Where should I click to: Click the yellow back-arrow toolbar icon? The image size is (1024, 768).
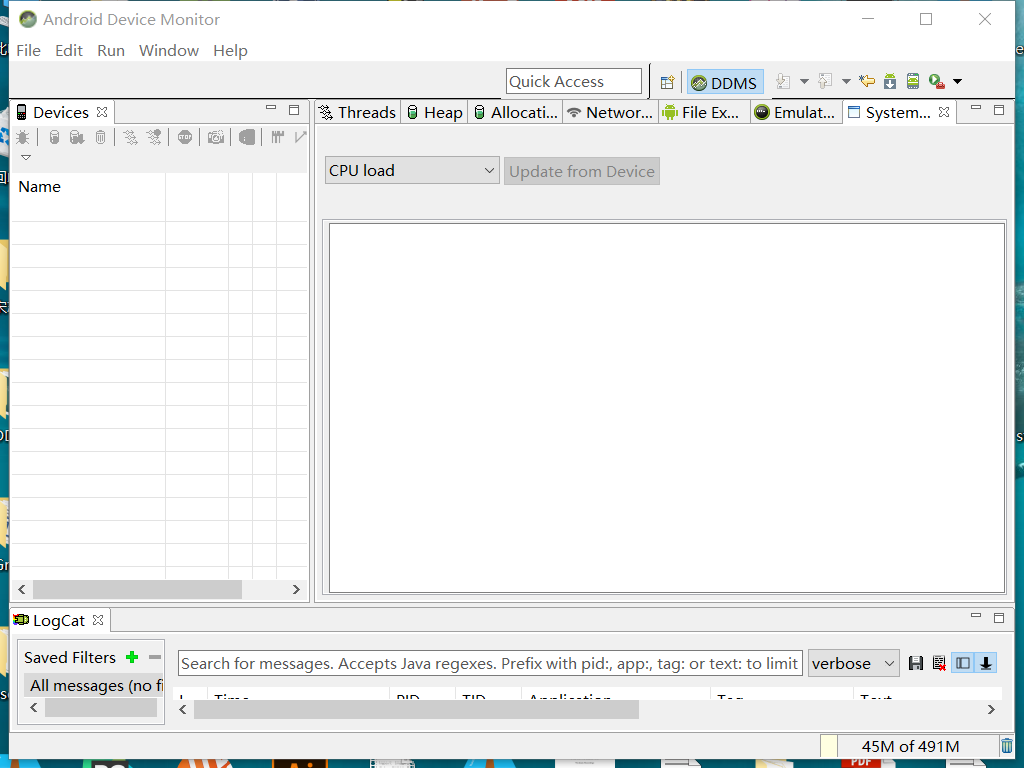click(867, 82)
